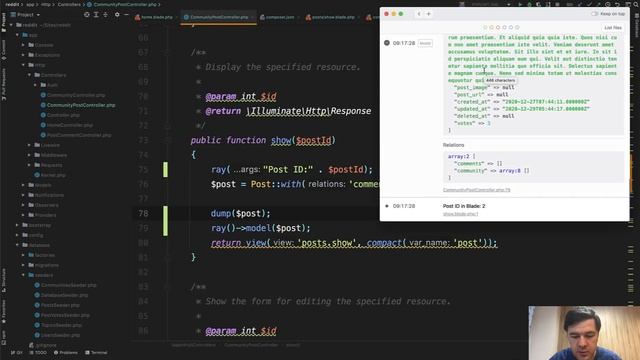640x360 pixels.
Task: Toggle the Keep on top switch
Action: click(x=595, y=14)
